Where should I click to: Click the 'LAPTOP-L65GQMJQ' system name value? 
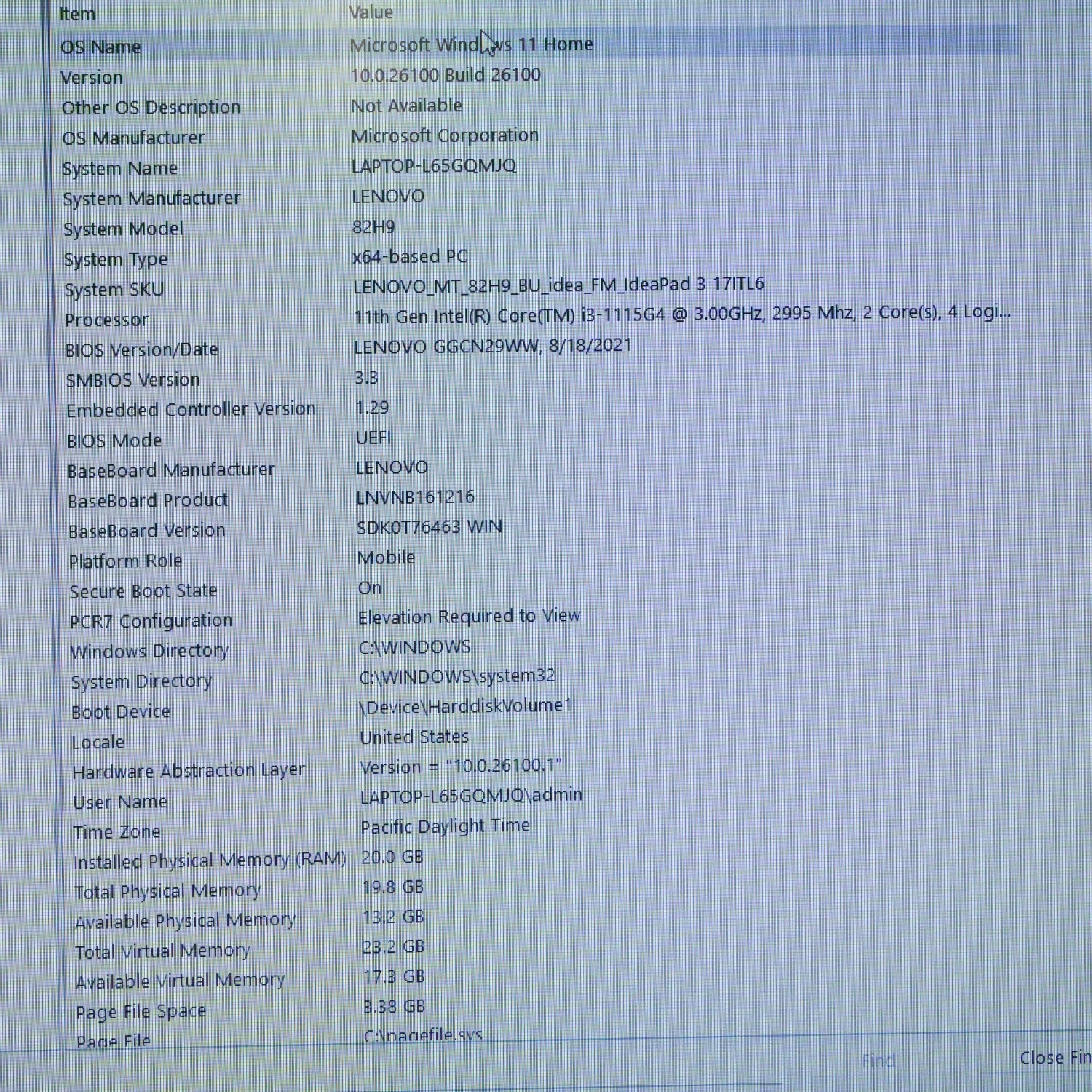coord(434,166)
